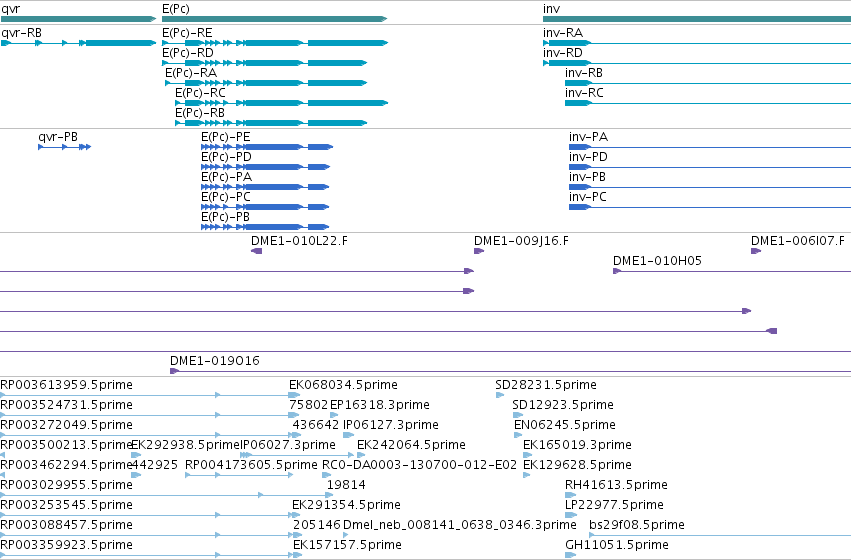Click the 205146 EST label
Screen dimensions: 851x560
[x=317, y=525]
